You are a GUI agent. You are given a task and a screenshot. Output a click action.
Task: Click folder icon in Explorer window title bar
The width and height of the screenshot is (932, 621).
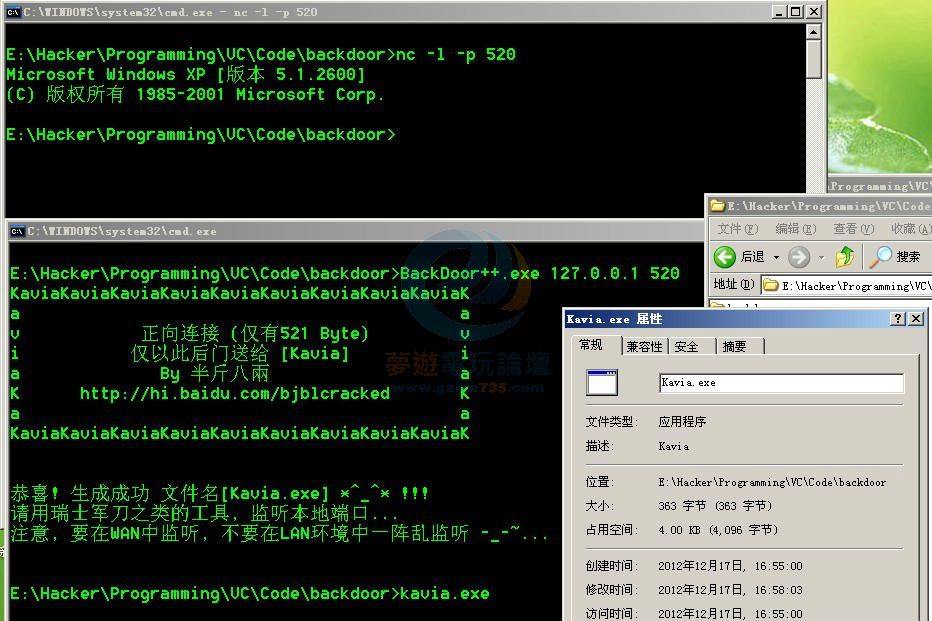pos(718,206)
